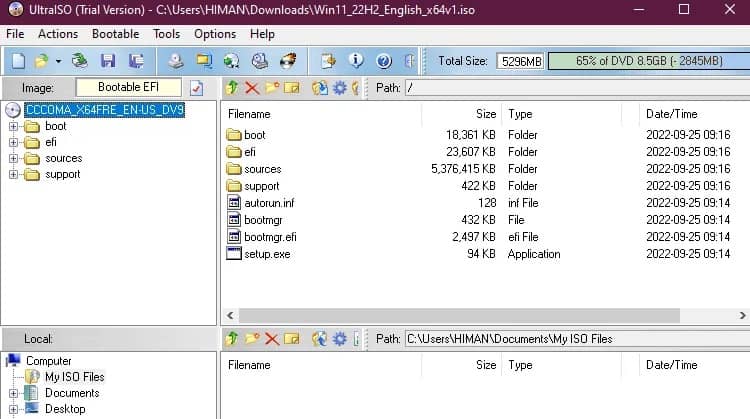The height and width of the screenshot is (419, 750).
Task: Click the image Path input field
Action: [x=577, y=88]
